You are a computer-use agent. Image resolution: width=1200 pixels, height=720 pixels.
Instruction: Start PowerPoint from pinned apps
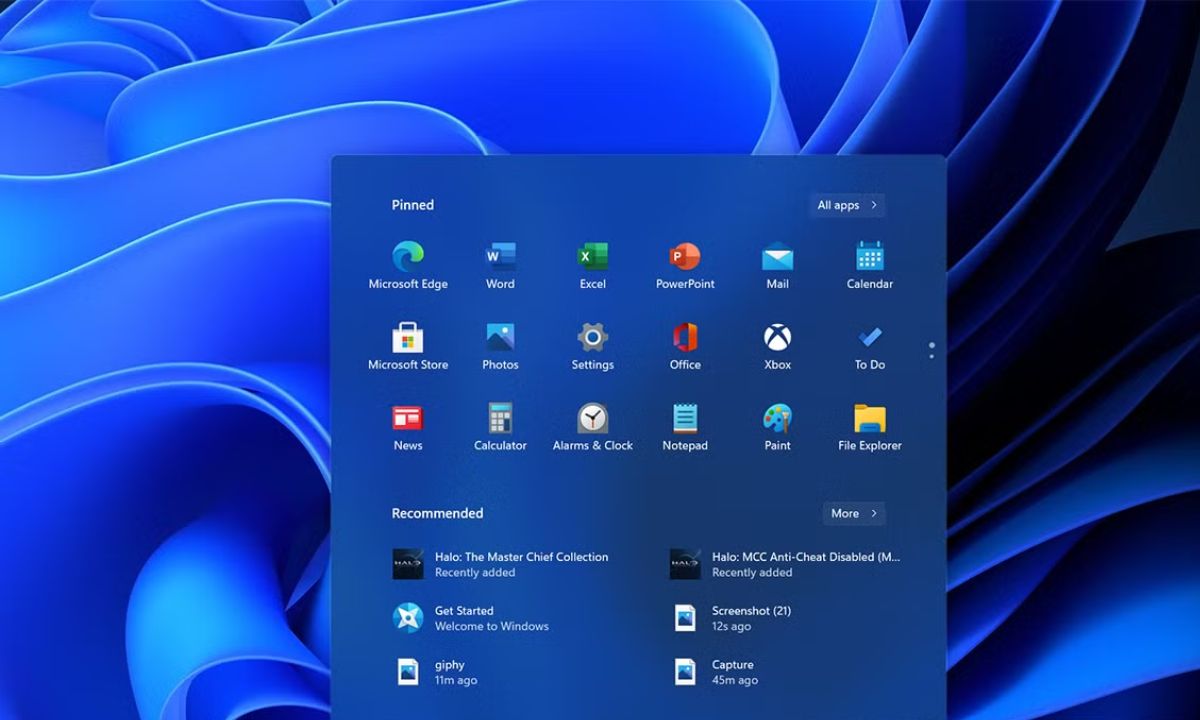(685, 265)
